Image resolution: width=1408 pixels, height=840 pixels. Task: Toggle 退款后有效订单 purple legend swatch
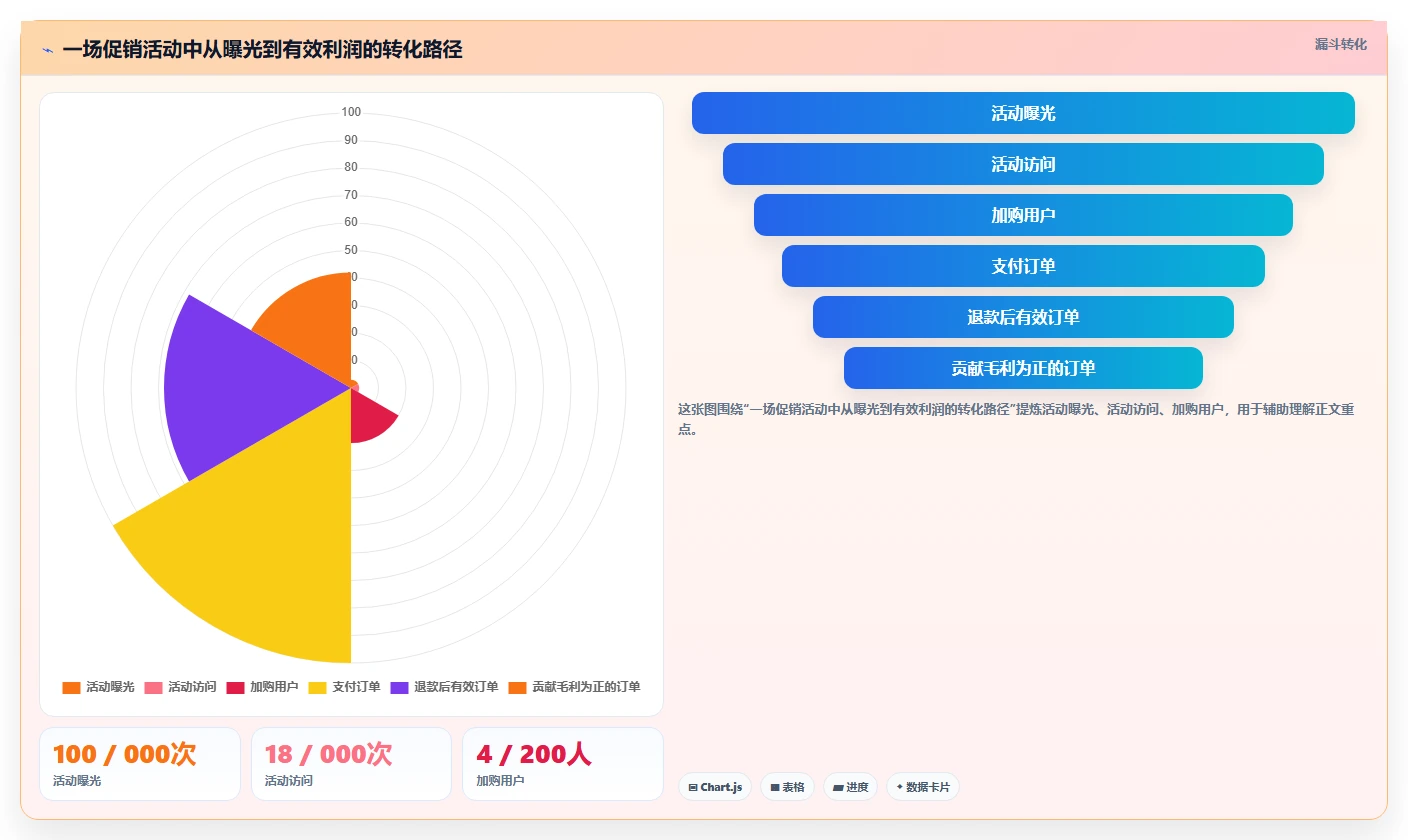pyautogui.click(x=399, y=687)
